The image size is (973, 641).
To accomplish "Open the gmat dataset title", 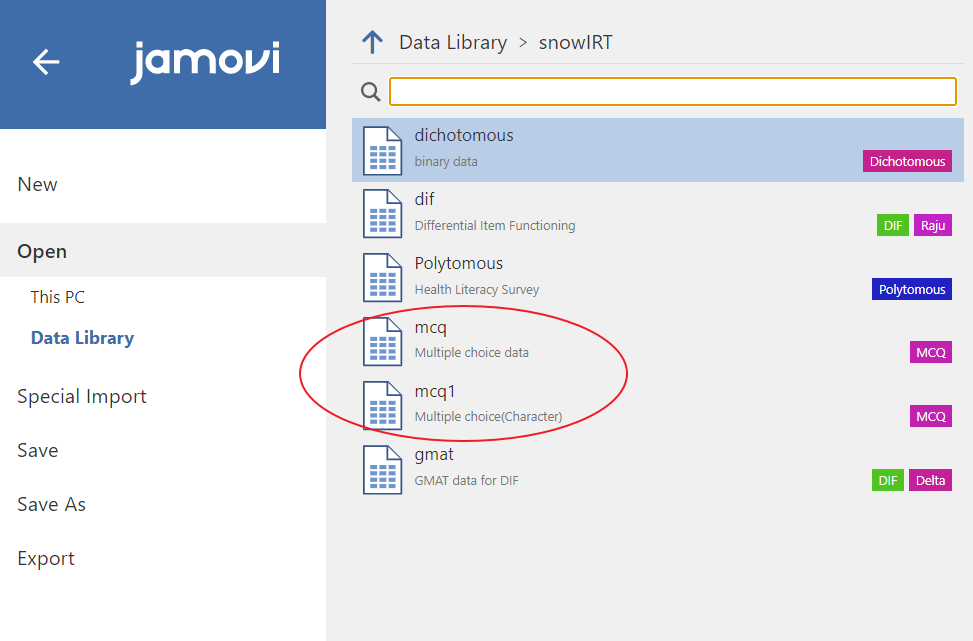I will coord(434,455).
